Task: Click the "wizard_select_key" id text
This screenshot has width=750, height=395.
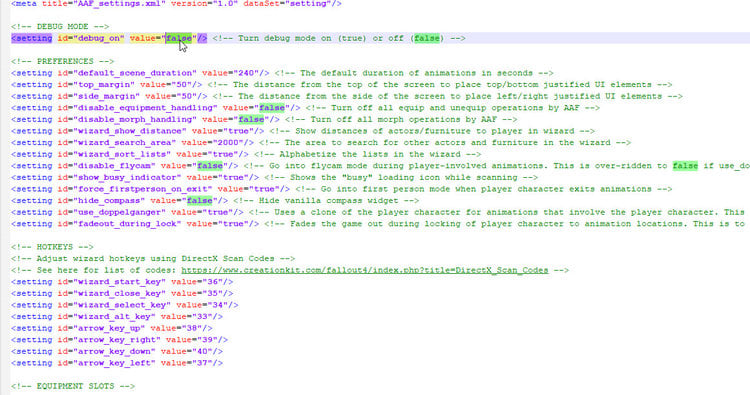Action: 122,305
